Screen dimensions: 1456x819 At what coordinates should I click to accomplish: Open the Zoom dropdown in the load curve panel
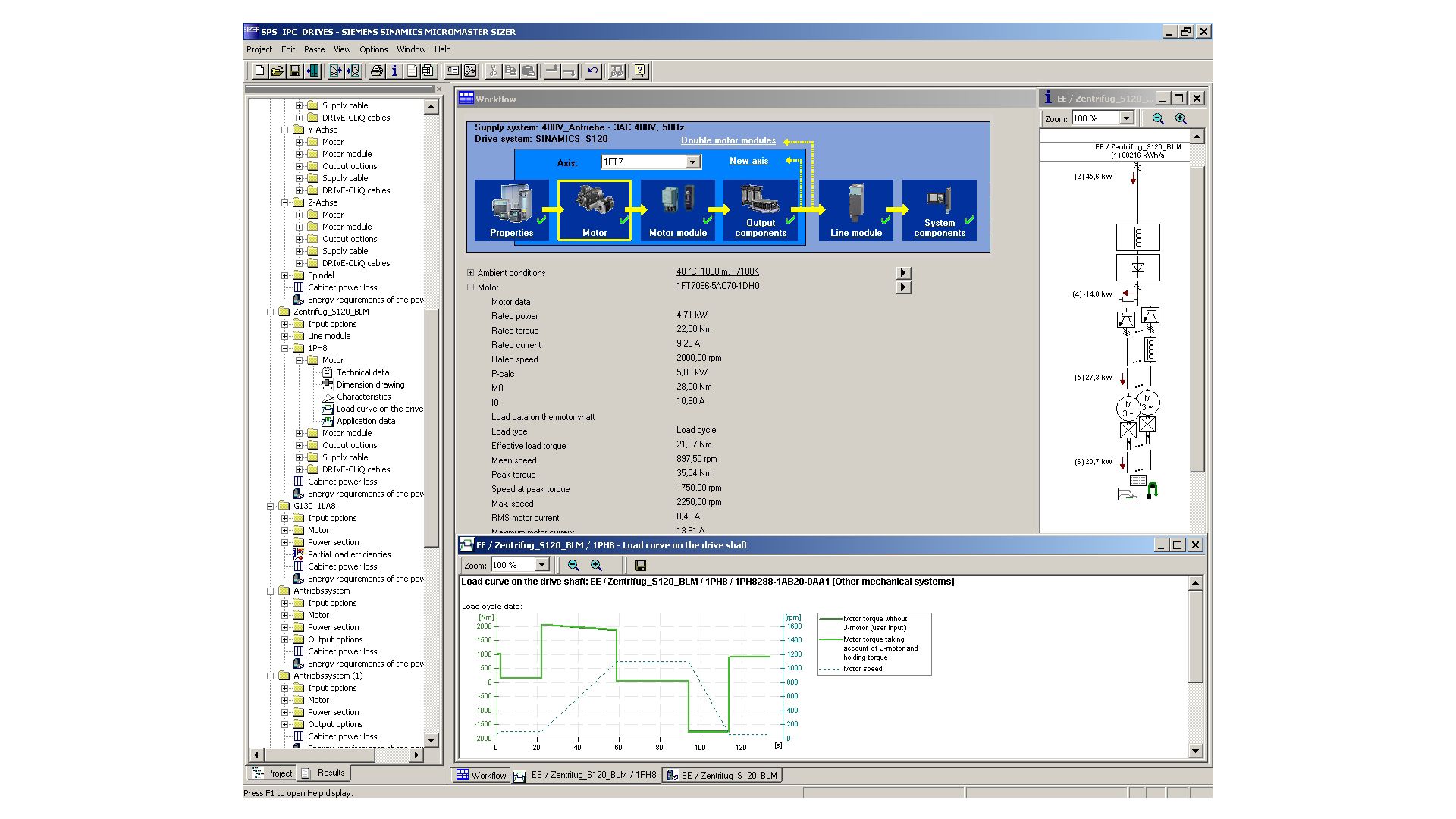click(x=541, y=565)
